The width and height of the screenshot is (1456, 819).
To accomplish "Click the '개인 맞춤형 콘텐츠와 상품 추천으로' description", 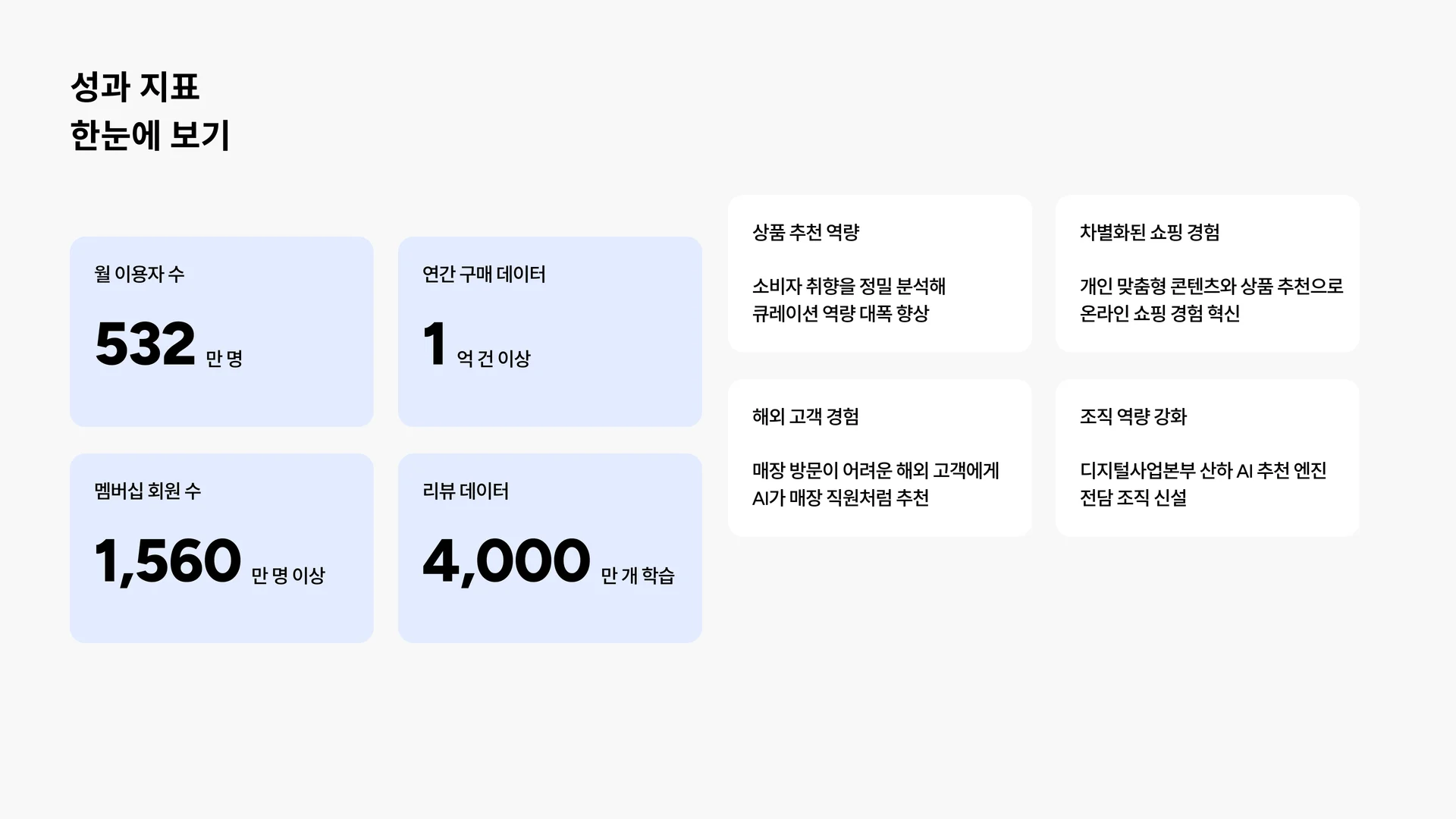I will tap(1211, 286).
